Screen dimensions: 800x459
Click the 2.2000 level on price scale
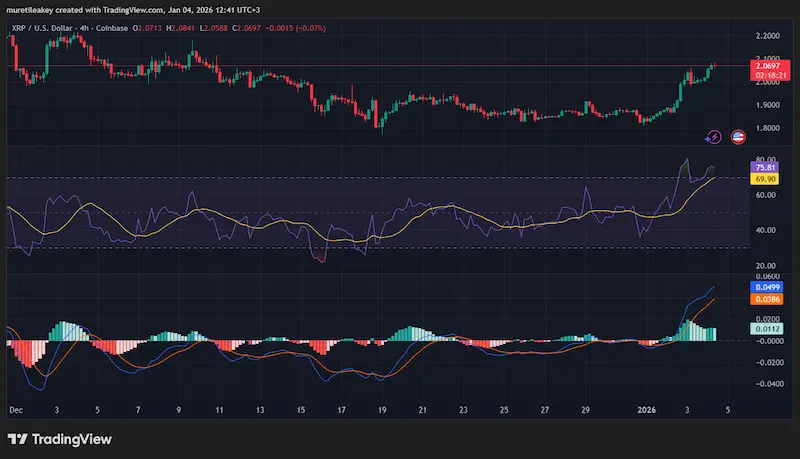pos(768,33)
